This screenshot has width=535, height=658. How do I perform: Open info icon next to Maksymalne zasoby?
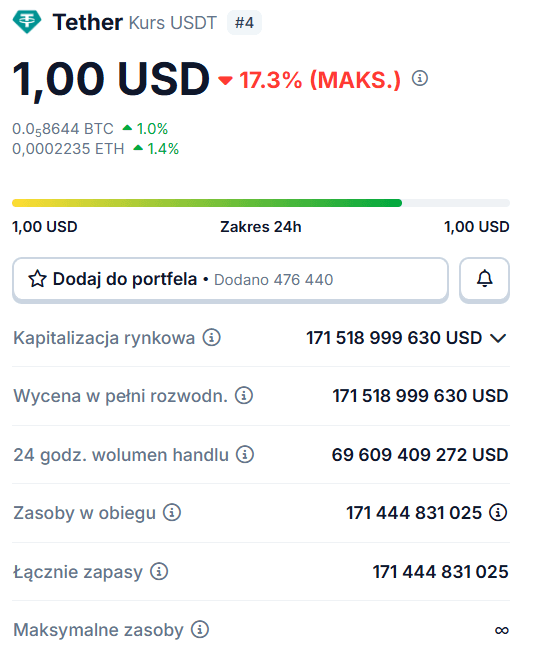pos(200,629)
